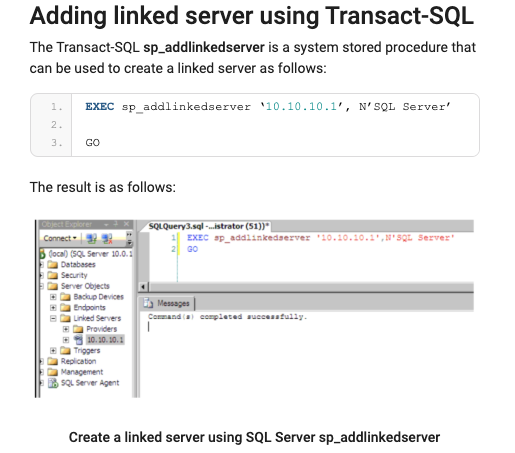
Task: Expand the Triggers node
Action: 53,350
